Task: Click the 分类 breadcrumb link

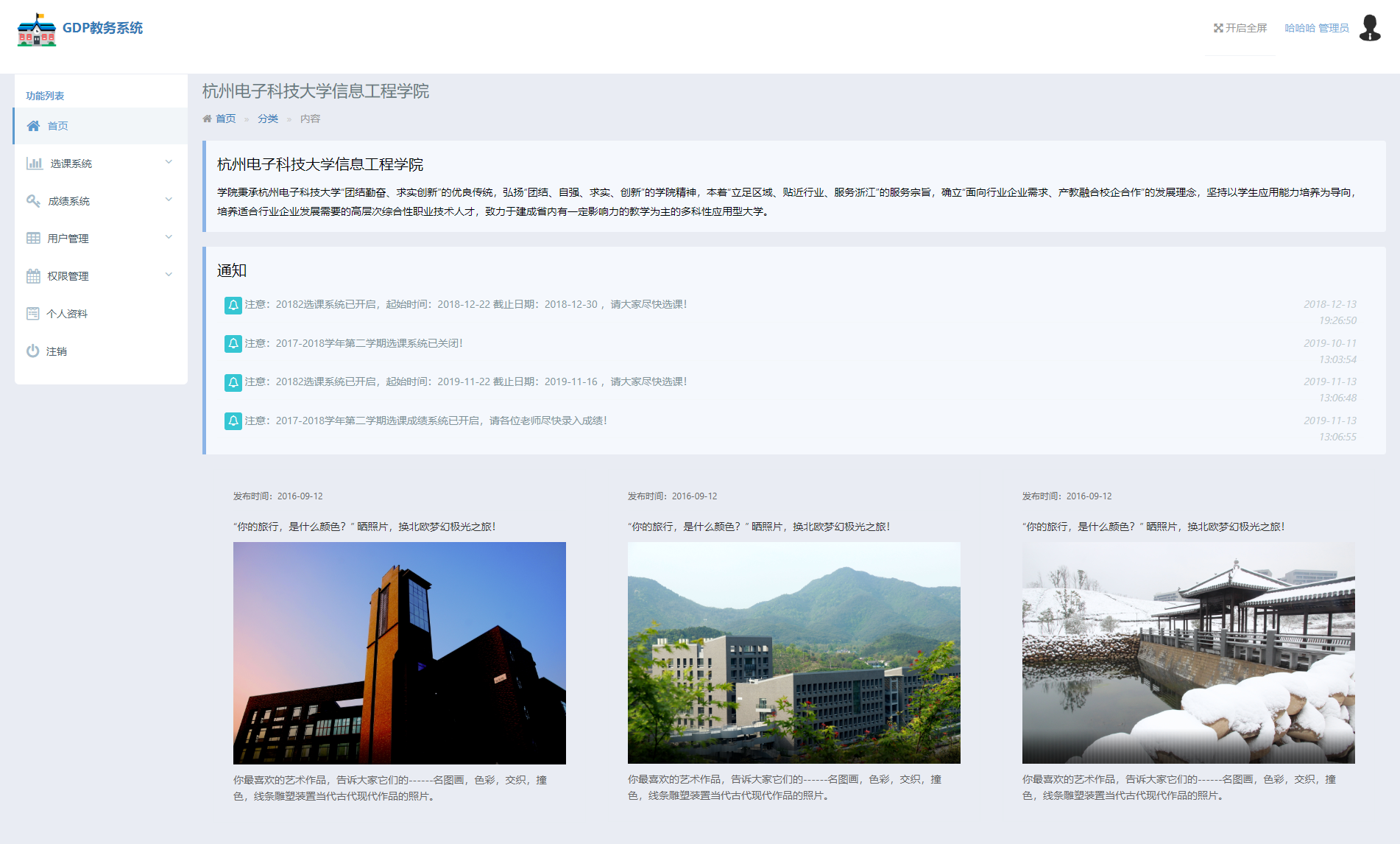Action: click(268, 119)
